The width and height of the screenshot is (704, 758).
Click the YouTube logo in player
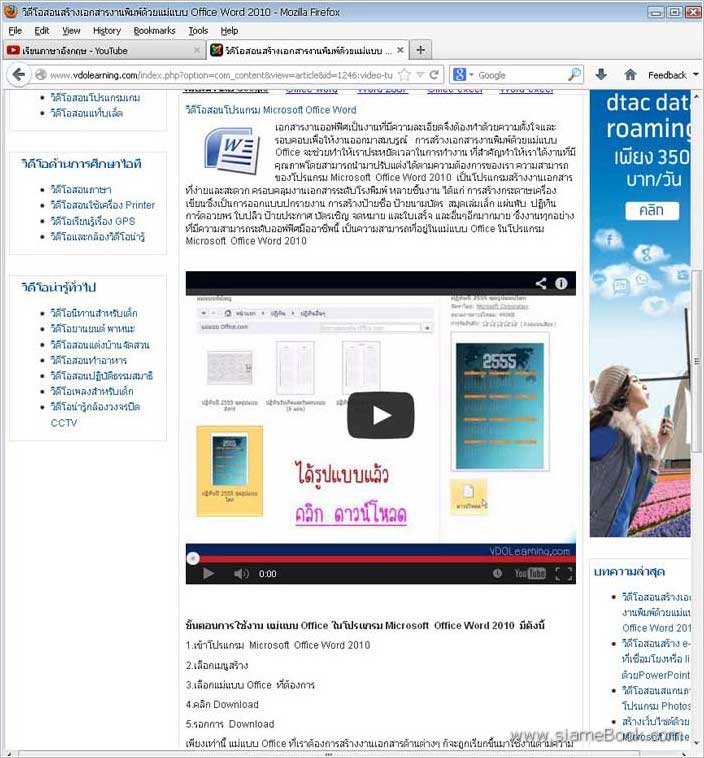pyautogui.click(x=530, y=574)
